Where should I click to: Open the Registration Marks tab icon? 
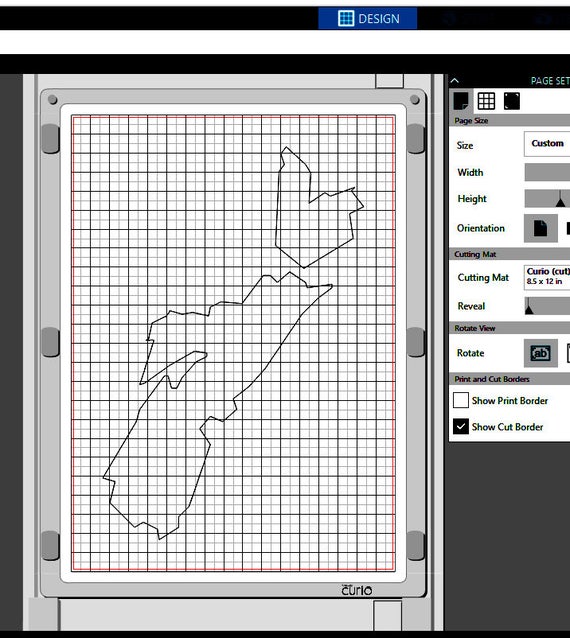[x=512, y=101]
